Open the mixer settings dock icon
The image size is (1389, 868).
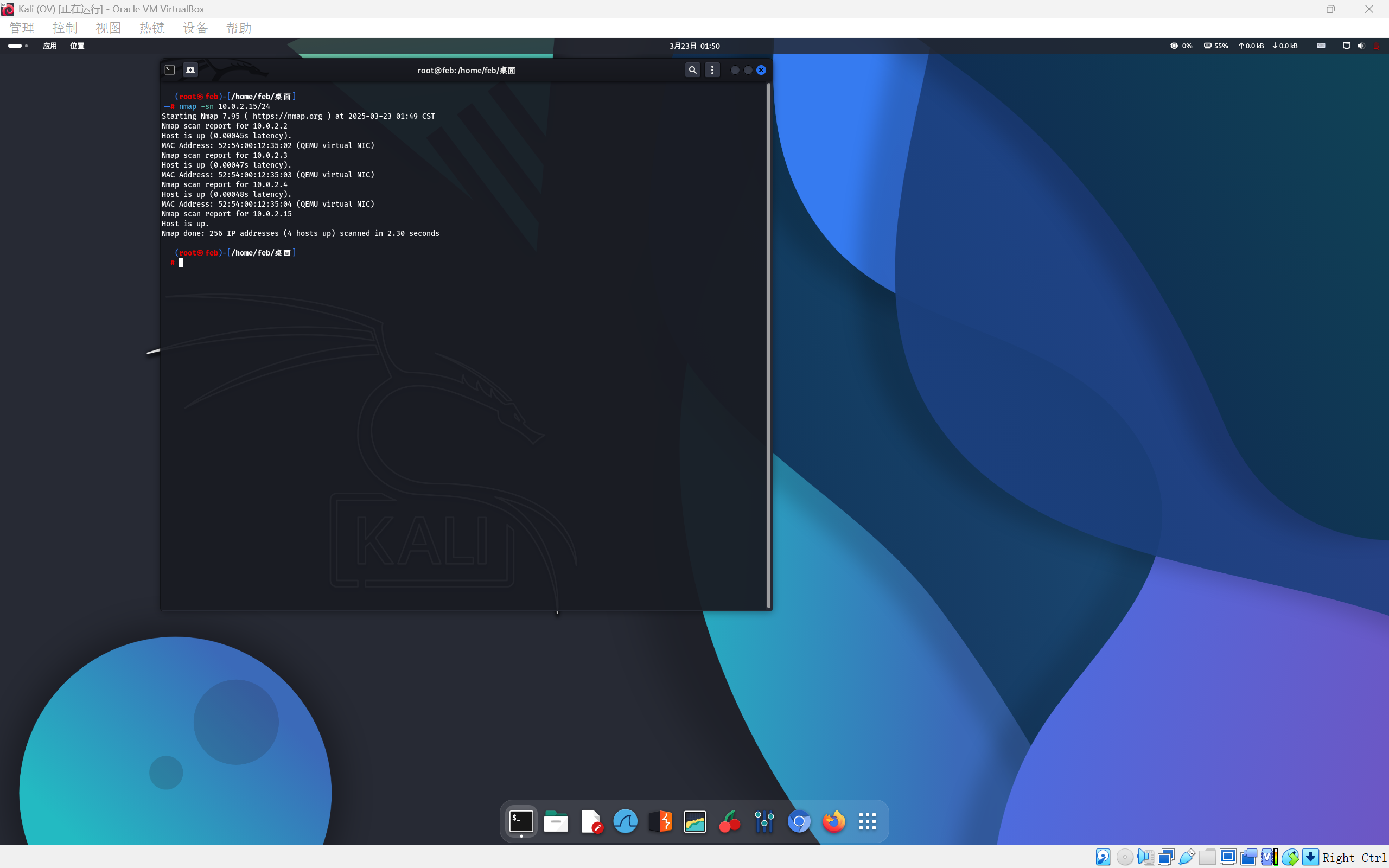(764, 821)
